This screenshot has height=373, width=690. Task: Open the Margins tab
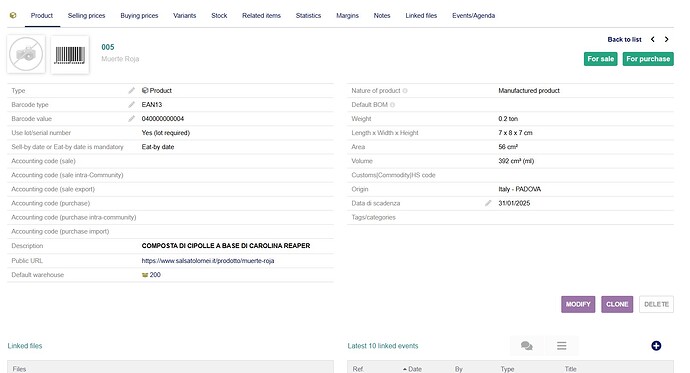click(348, 15)
